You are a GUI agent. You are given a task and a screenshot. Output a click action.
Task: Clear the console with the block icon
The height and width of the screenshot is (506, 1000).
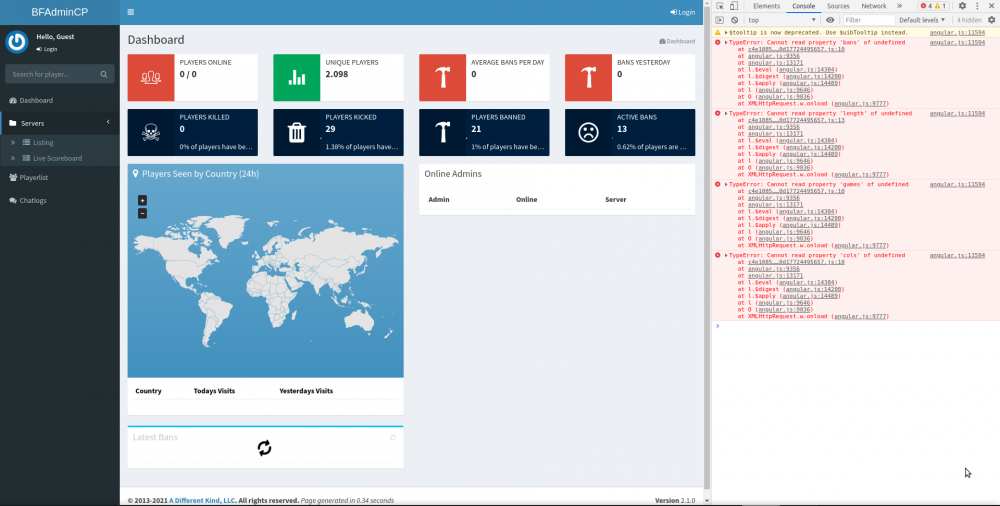[734, 20]
